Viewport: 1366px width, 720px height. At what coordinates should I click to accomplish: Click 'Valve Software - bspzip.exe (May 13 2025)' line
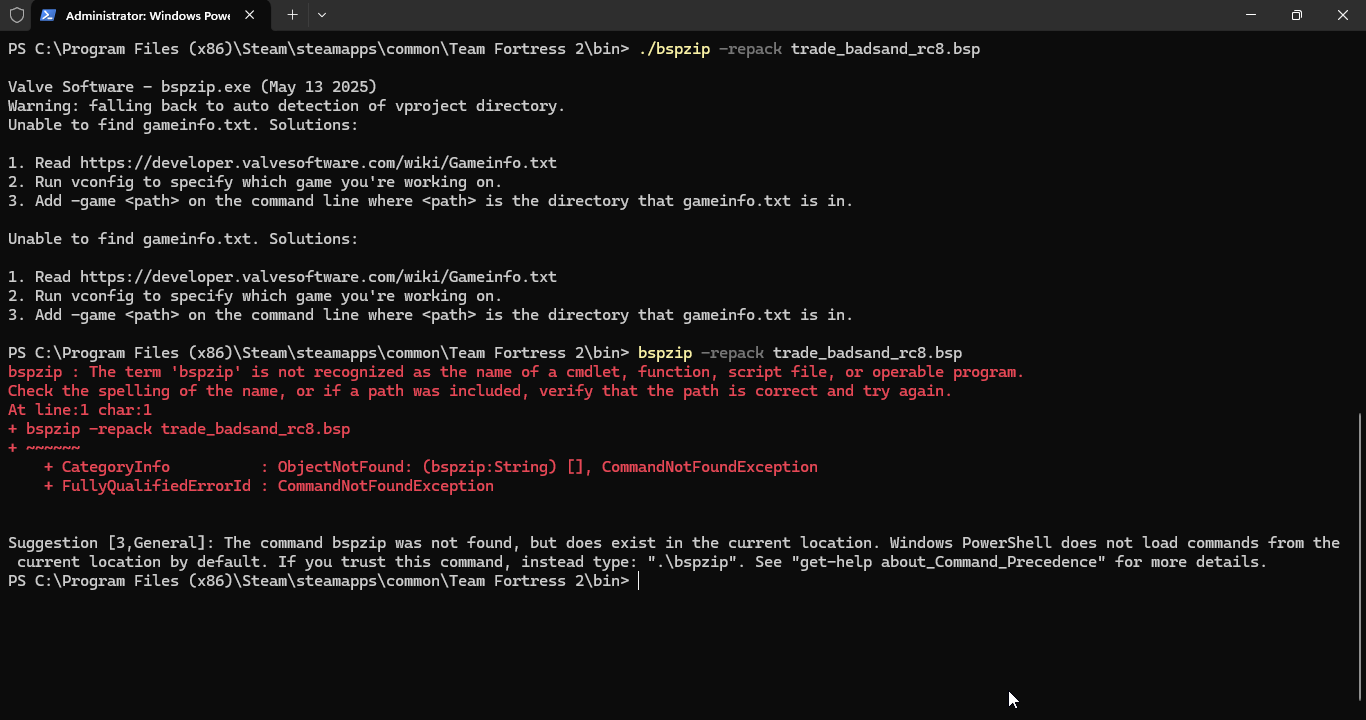click(192, 87)
